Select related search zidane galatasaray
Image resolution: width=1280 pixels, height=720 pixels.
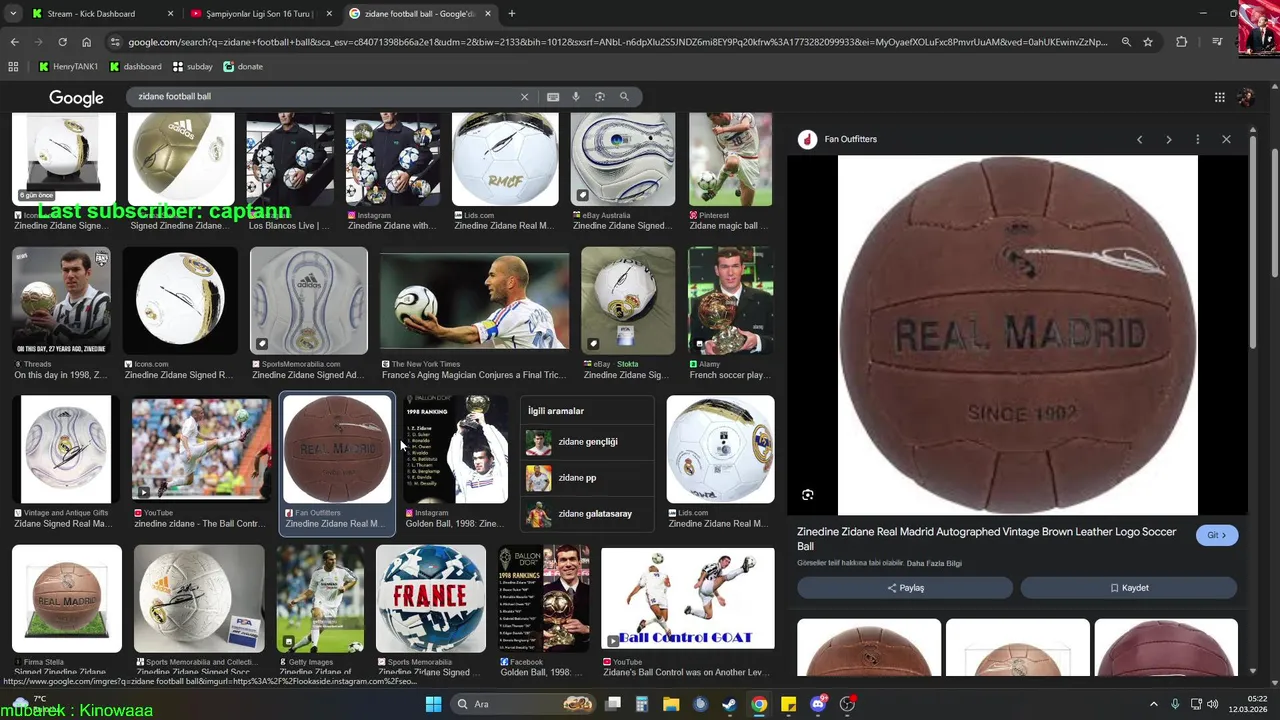[587, 514]
